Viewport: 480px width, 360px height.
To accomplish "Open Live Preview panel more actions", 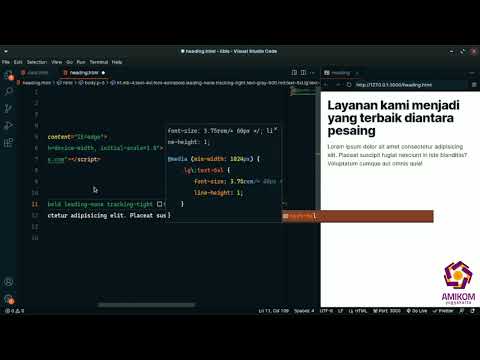I will pos(472,73).
